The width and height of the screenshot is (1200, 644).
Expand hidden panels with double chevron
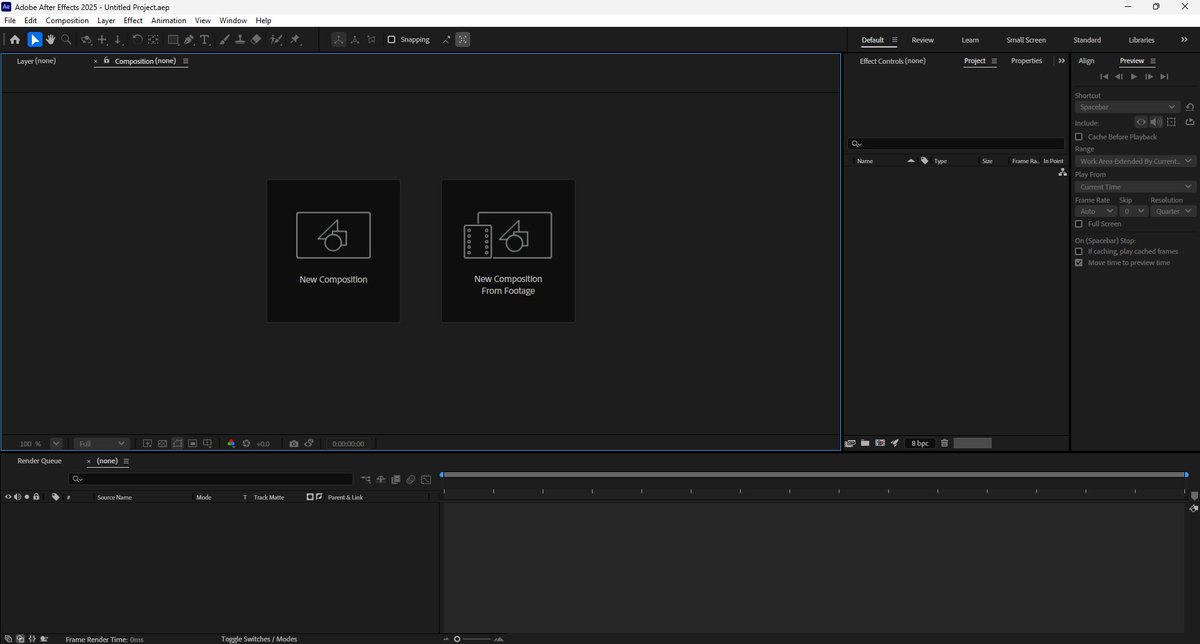(x=1062, y=61)
